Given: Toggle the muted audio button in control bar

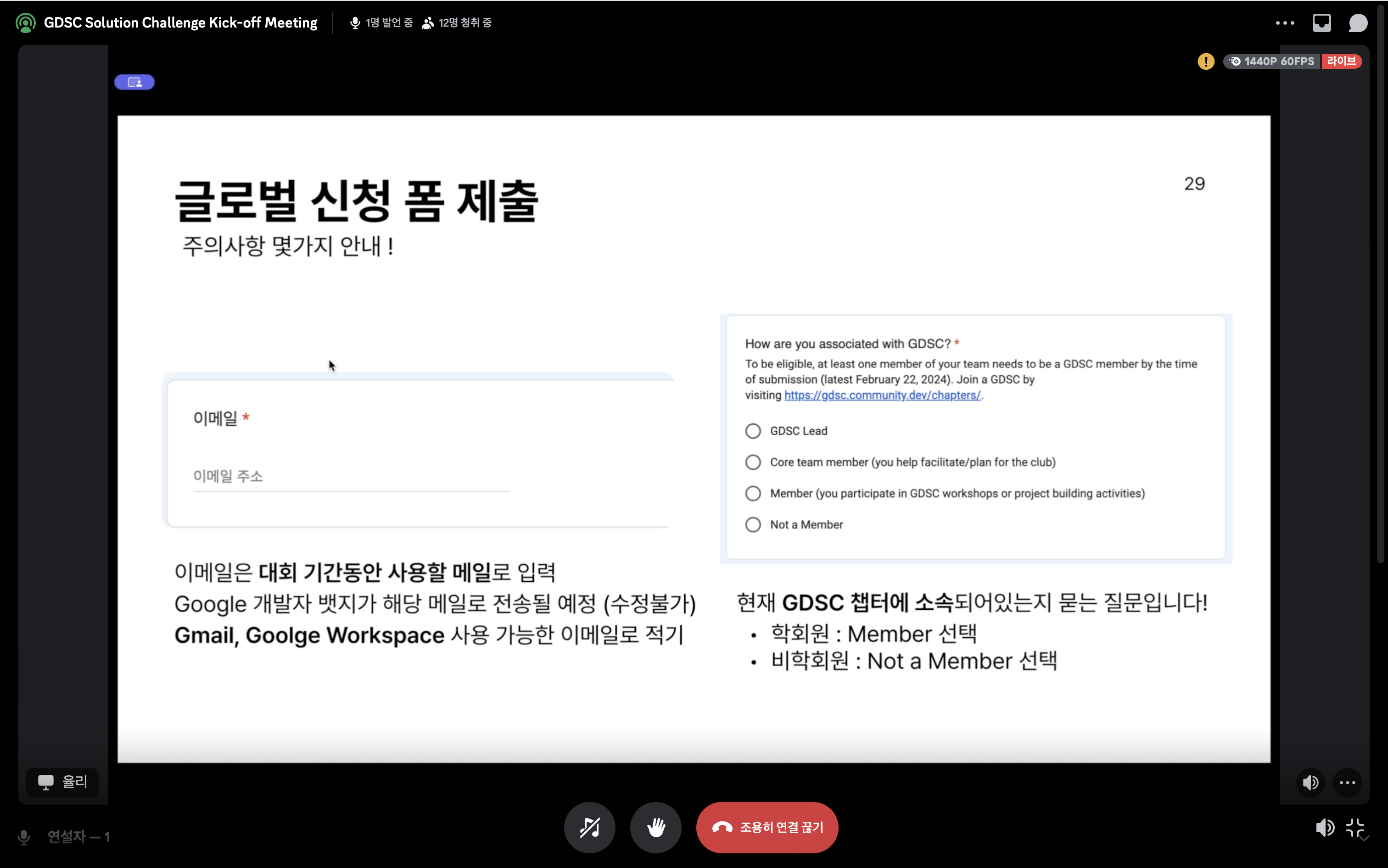Looking at the screenshot, I should (x=590, y=827).
